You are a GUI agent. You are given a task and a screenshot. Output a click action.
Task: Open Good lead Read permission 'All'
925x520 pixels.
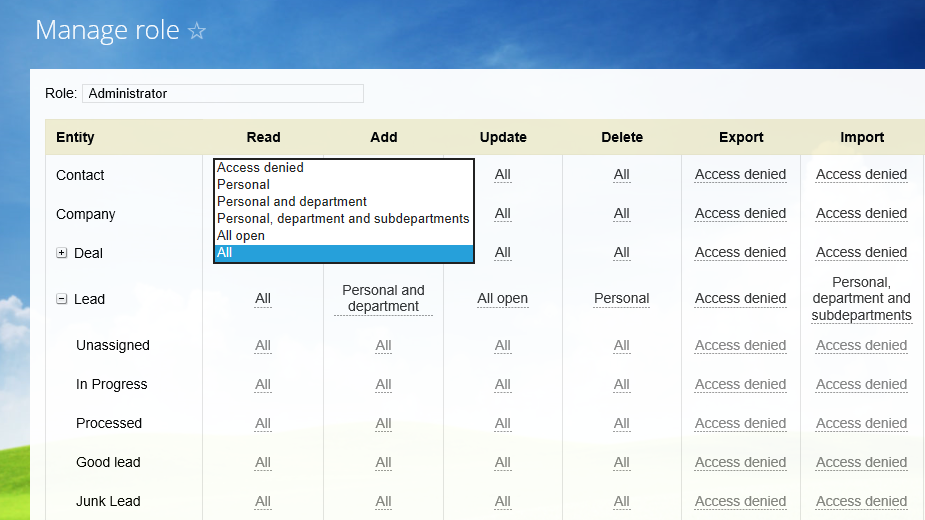tap(263, 462)
